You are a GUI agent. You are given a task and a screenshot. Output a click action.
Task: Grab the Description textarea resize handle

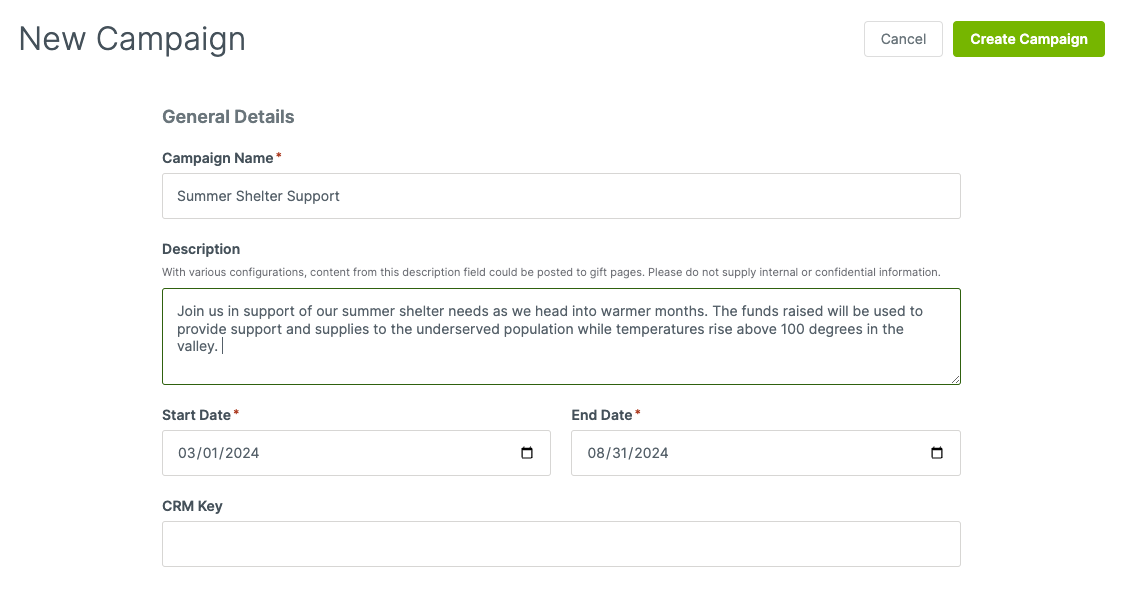[x=955, y=379]
